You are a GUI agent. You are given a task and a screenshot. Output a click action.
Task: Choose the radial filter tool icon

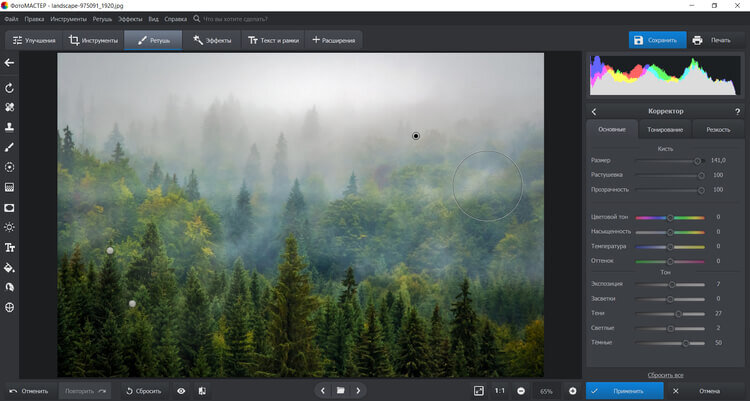9,167
